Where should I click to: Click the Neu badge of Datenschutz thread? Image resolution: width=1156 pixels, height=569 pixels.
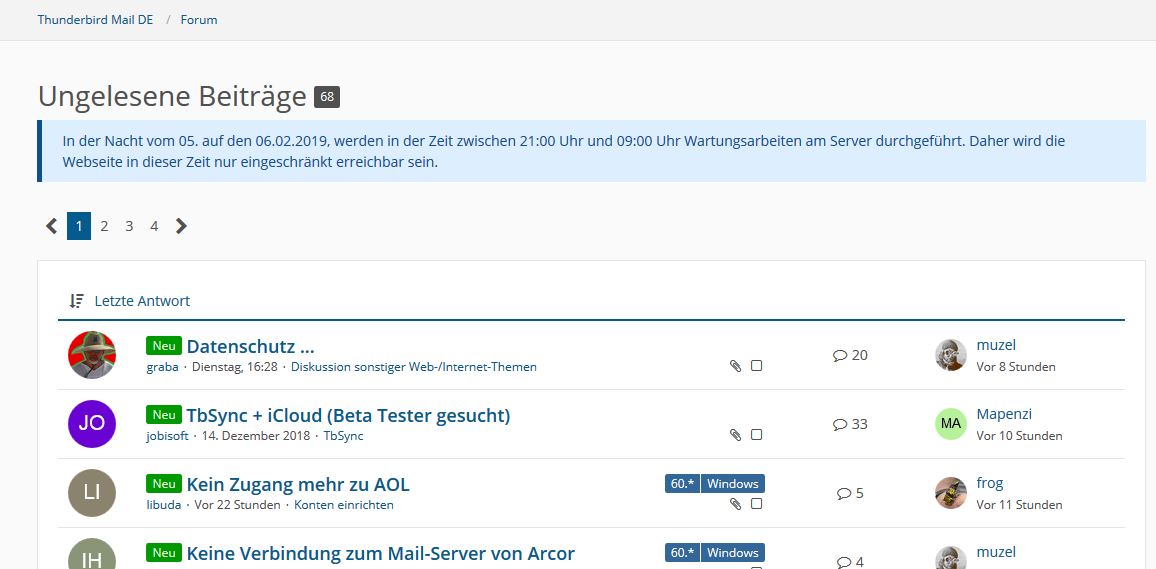coord(164,346)
